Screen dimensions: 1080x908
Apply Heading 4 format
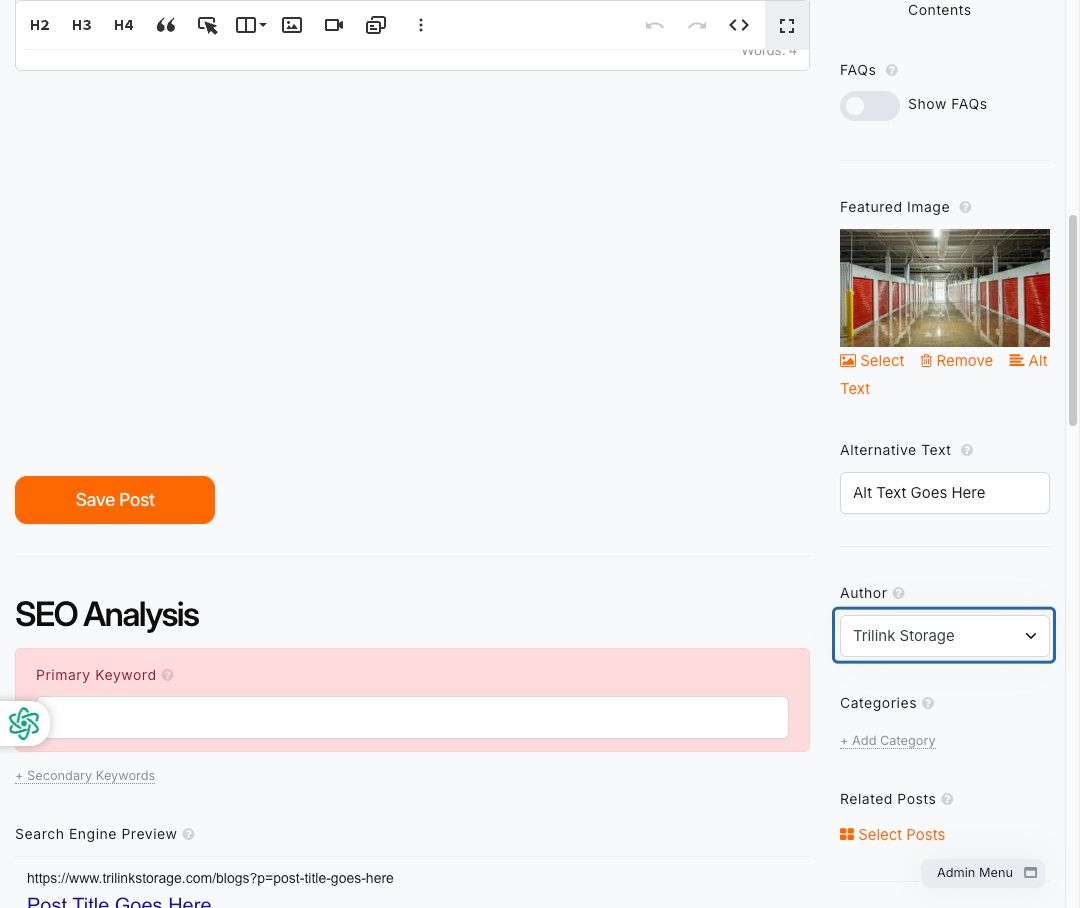(x=123, y=25)
